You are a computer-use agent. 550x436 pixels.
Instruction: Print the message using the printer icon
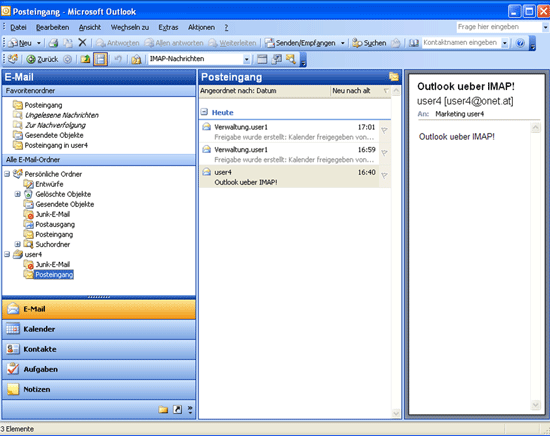coord(53,43)
